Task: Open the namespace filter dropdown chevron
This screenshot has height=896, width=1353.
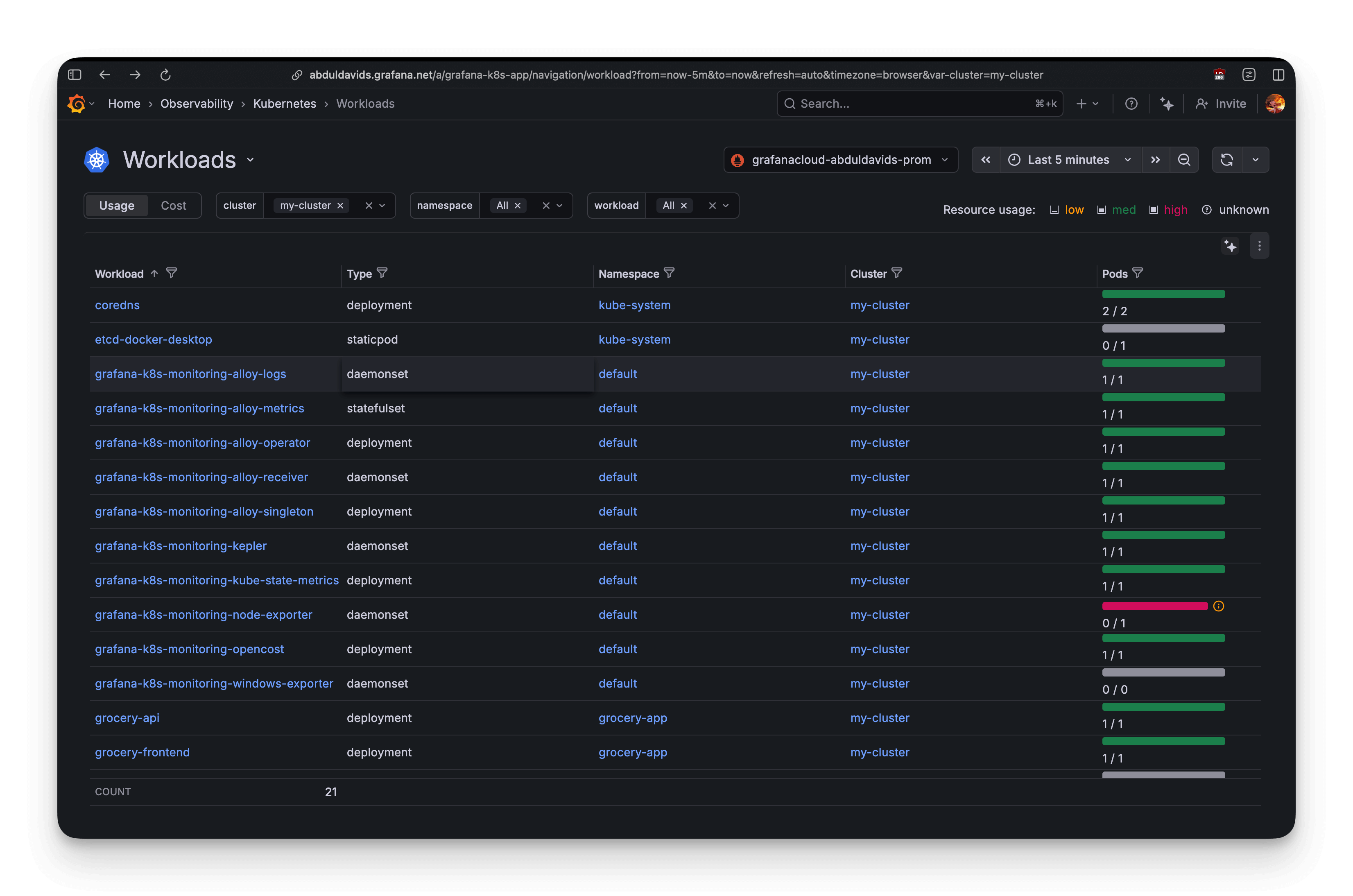Action: (560, 205)
